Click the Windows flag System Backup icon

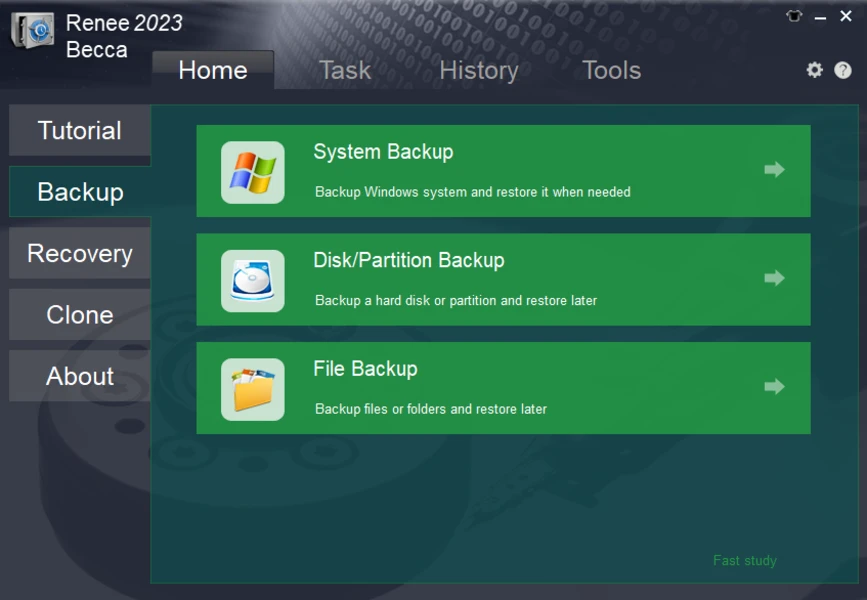(253, 173)
